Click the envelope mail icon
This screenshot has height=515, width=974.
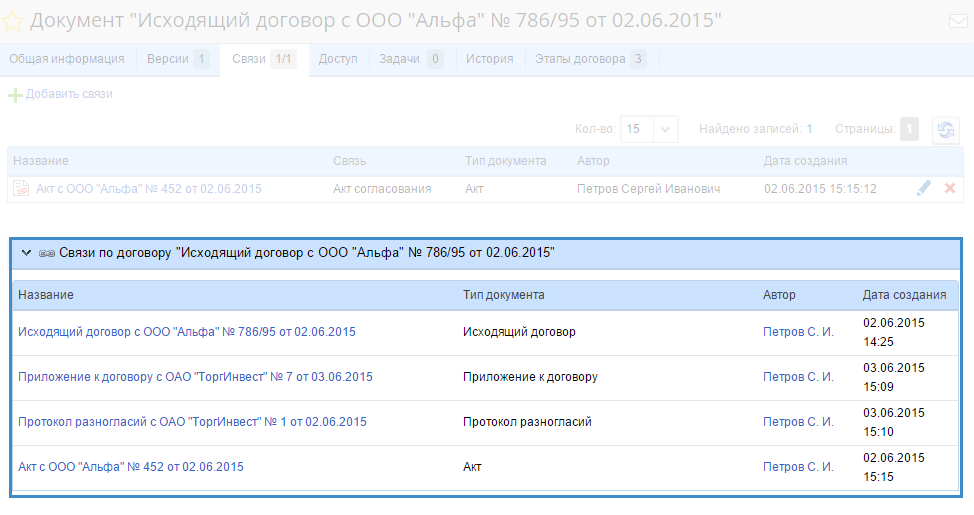point(956,21)
